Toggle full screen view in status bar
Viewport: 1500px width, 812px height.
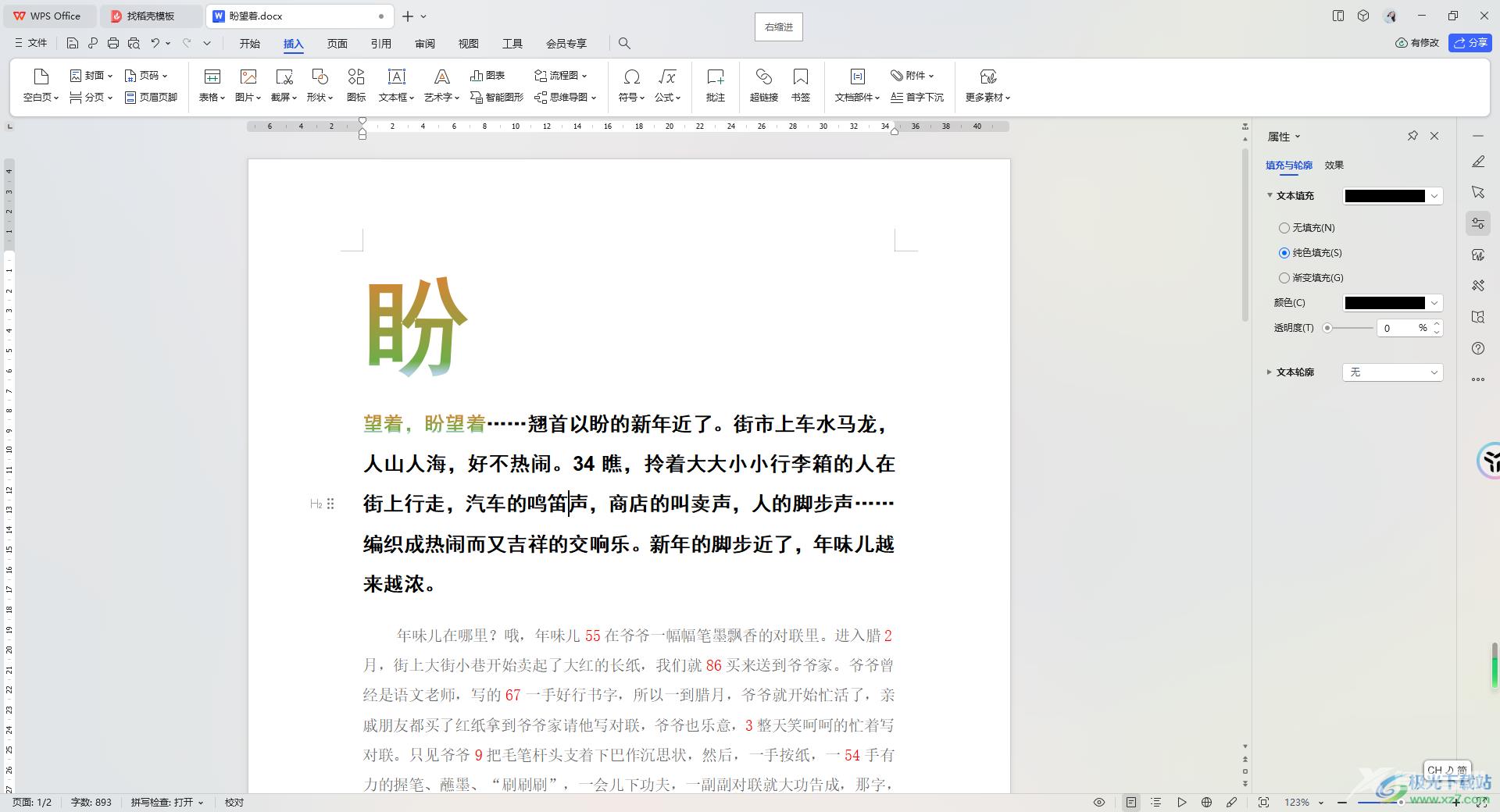tap(1264, 802)
